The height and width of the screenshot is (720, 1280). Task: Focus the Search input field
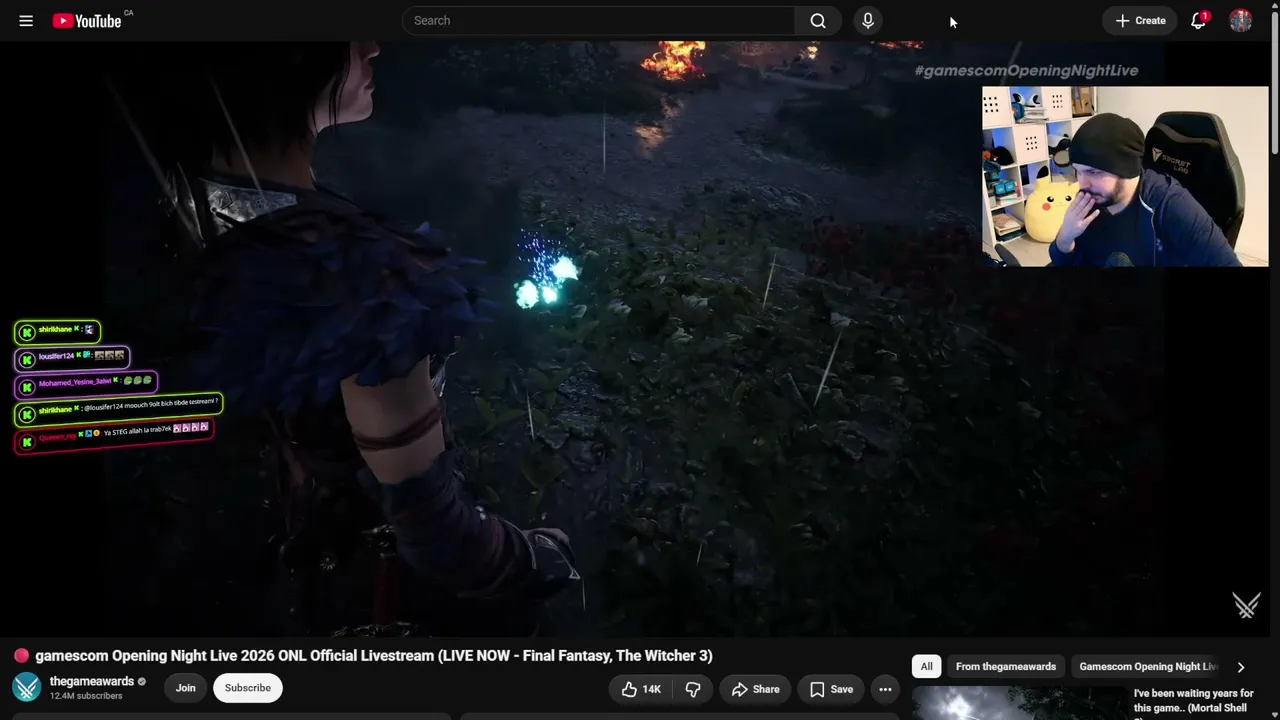[x=598, y=21]
